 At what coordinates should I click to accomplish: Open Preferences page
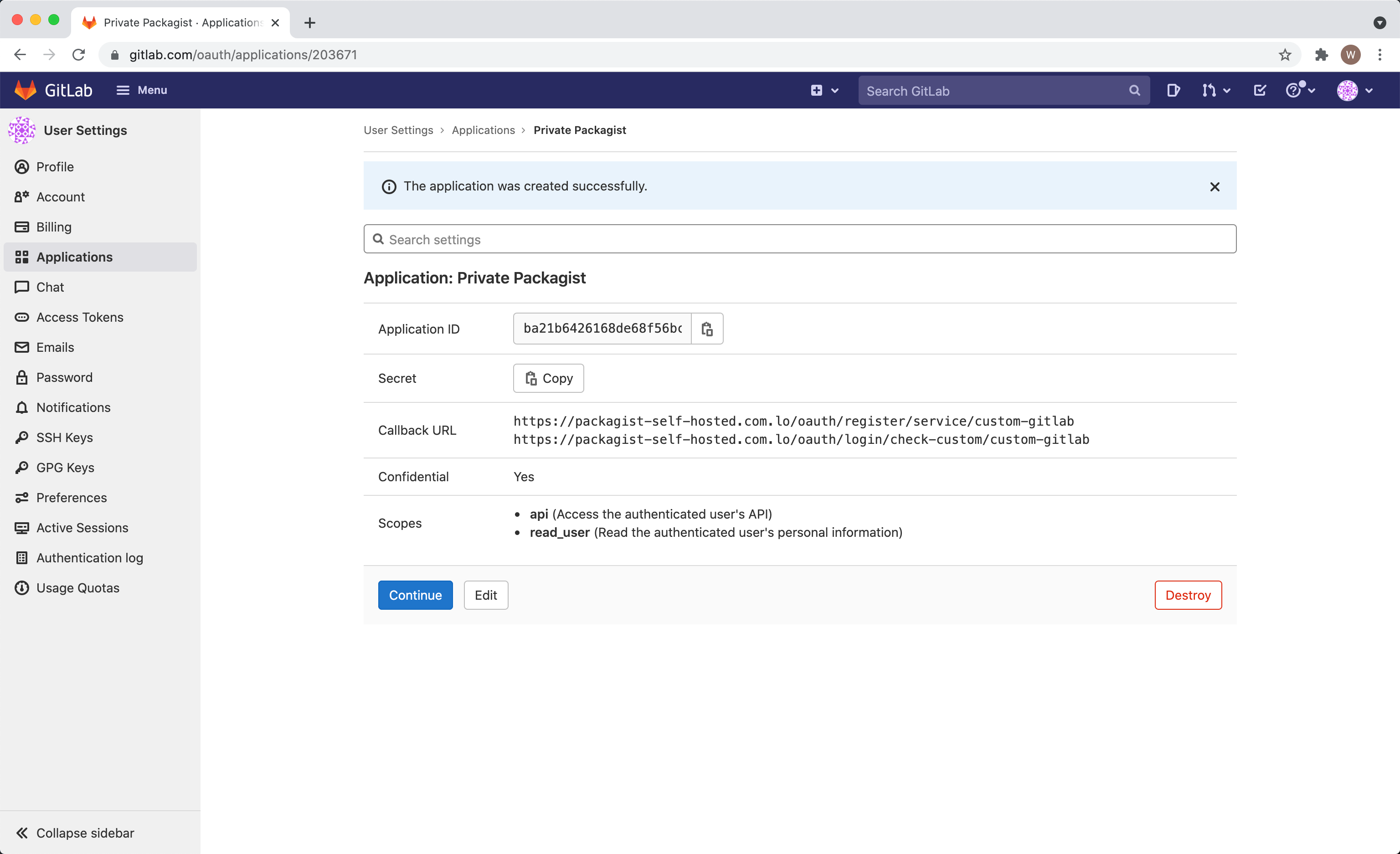[x=100, y=498]
